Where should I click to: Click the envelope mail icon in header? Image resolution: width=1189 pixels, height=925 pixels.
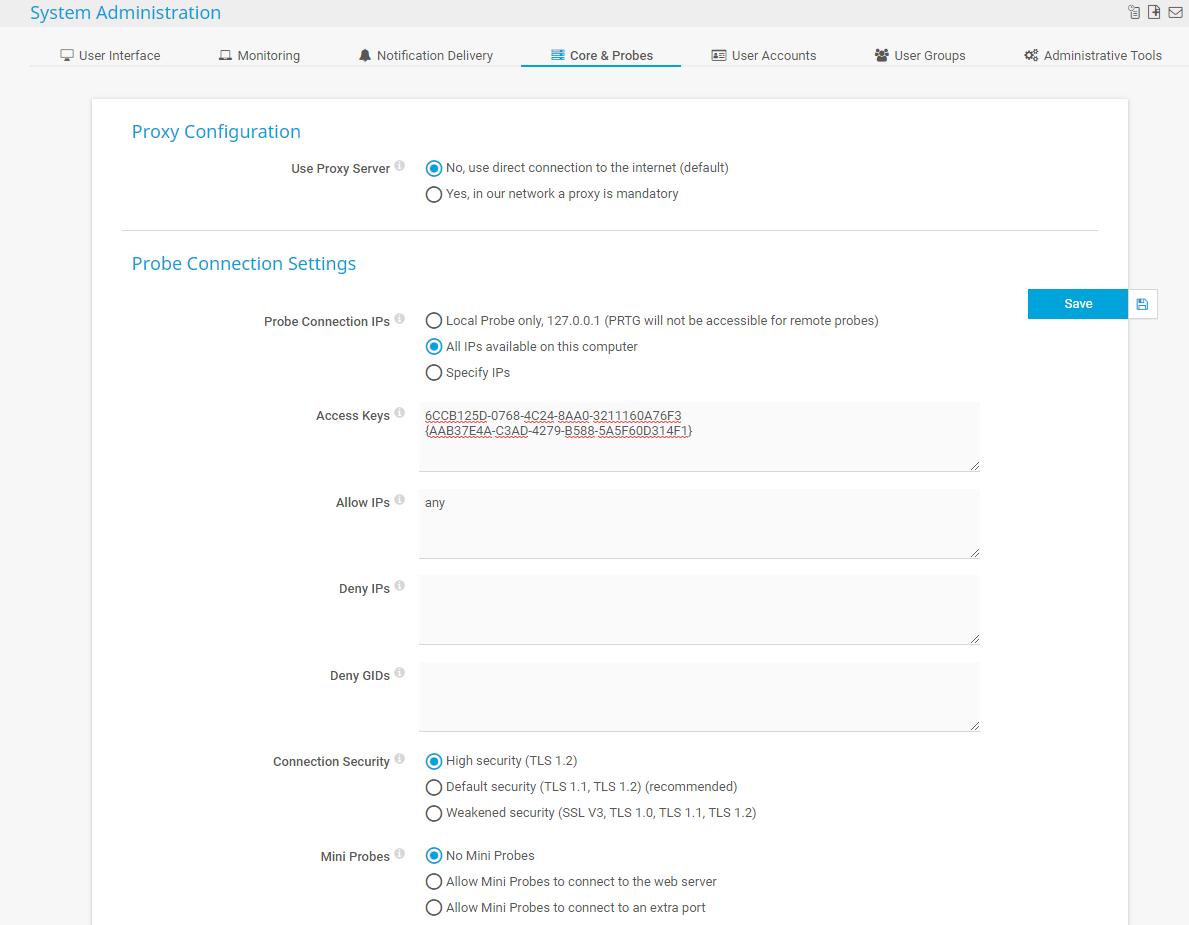(x=1175, y=12)
